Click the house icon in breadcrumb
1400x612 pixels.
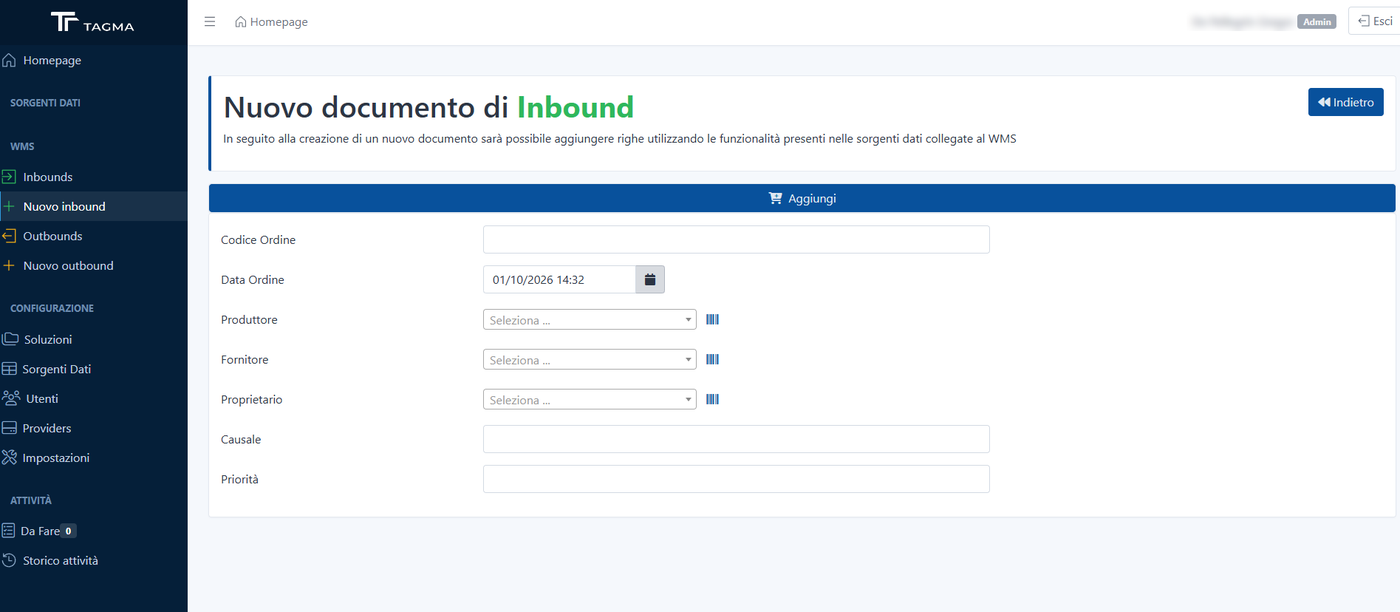(x=241, y=22)
